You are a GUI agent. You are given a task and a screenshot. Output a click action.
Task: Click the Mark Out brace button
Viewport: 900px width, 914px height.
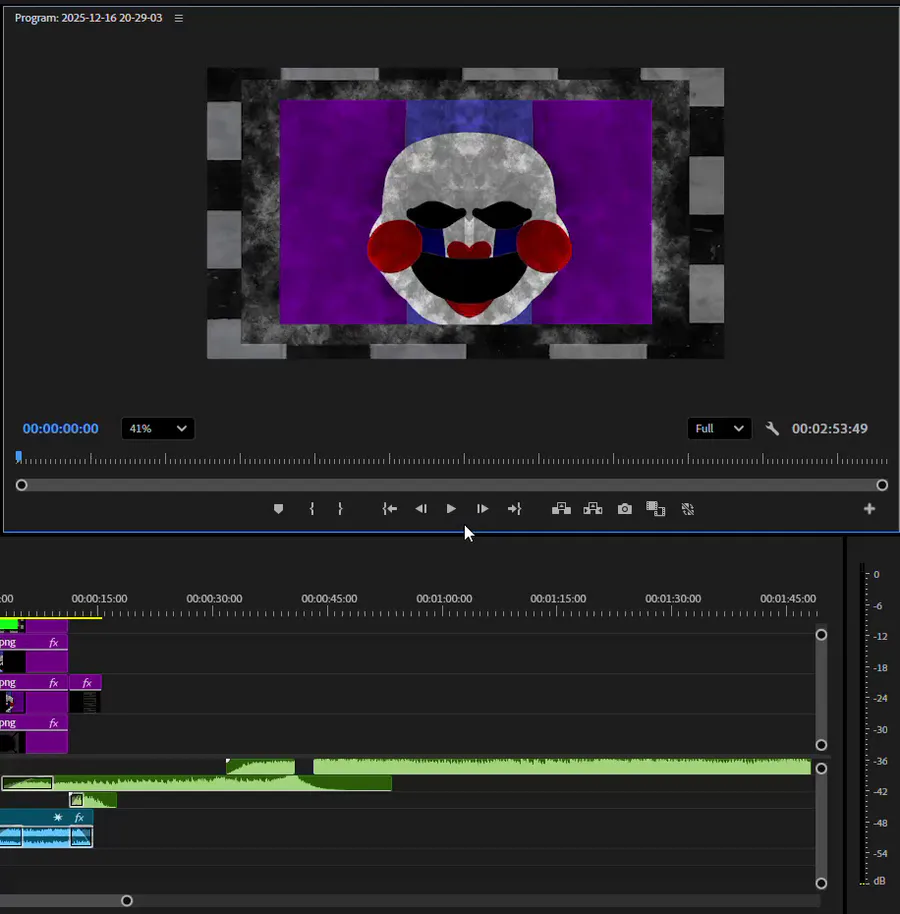pyautogui.click(x=340, y=509)
